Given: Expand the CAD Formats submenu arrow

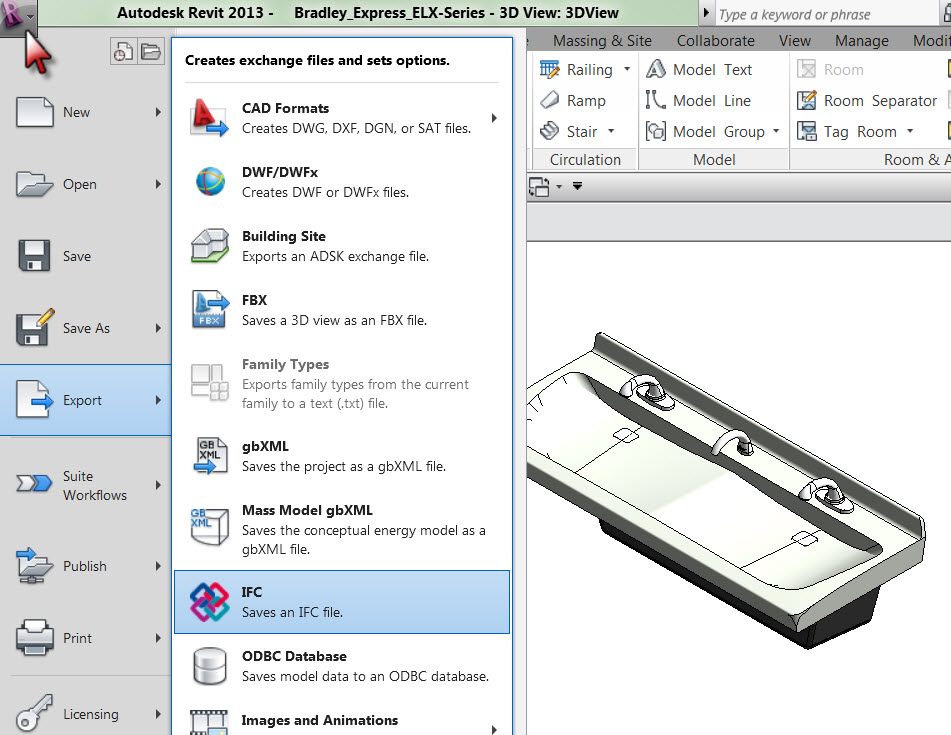Looking at the screenshot, I should (494, 118).
